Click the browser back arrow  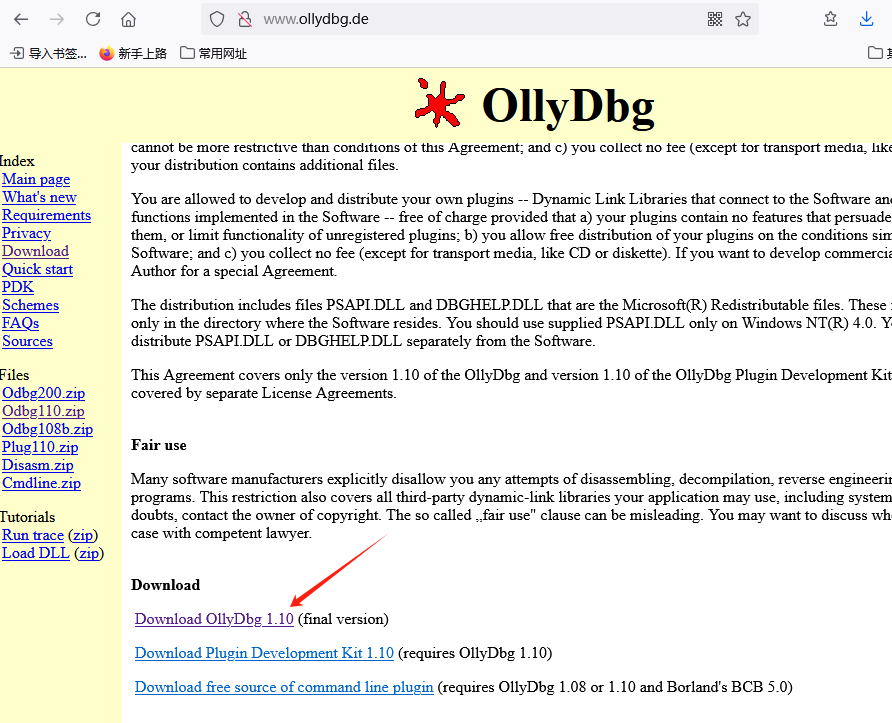(x=21, y=19)
